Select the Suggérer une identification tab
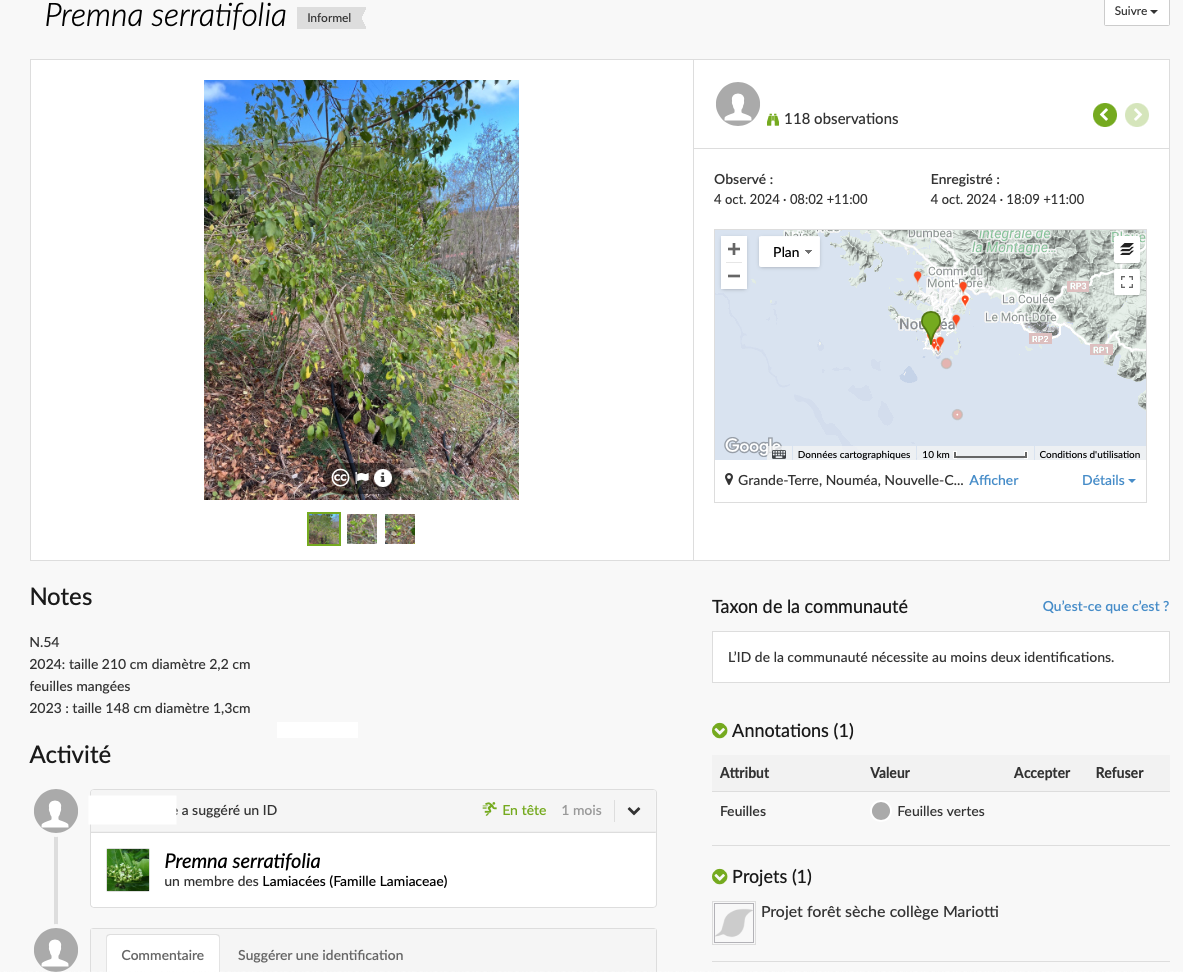This screenshot has width=1183, height=972. [320, 955]
